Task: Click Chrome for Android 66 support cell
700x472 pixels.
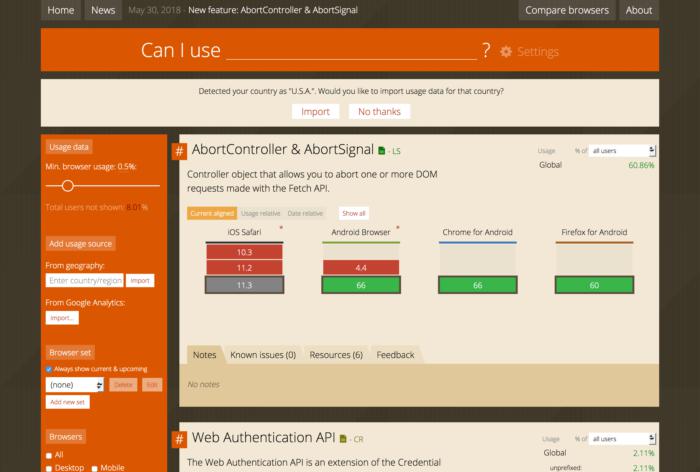Action: coord(477,285)
